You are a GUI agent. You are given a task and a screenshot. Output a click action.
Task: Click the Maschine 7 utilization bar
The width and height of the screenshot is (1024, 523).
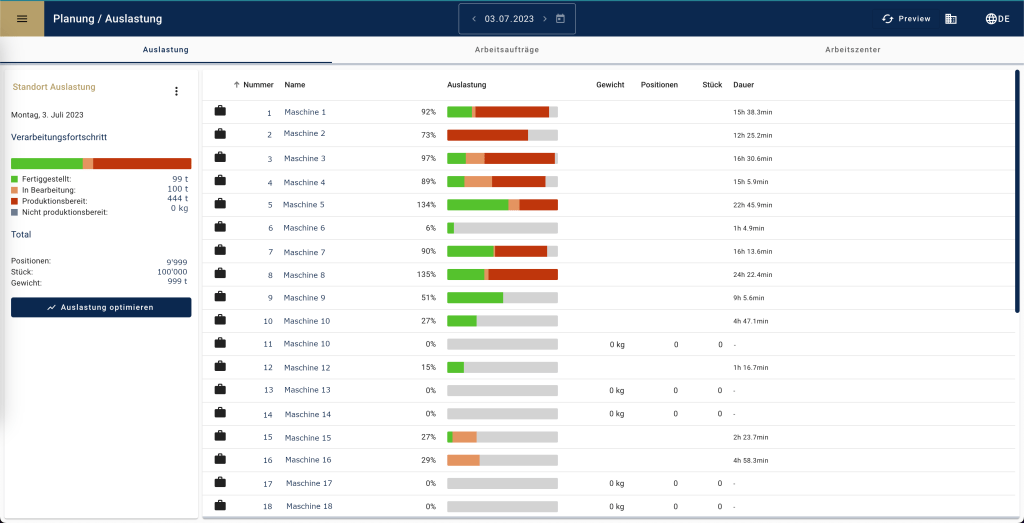pyautogui.click(x=502, y=251)
